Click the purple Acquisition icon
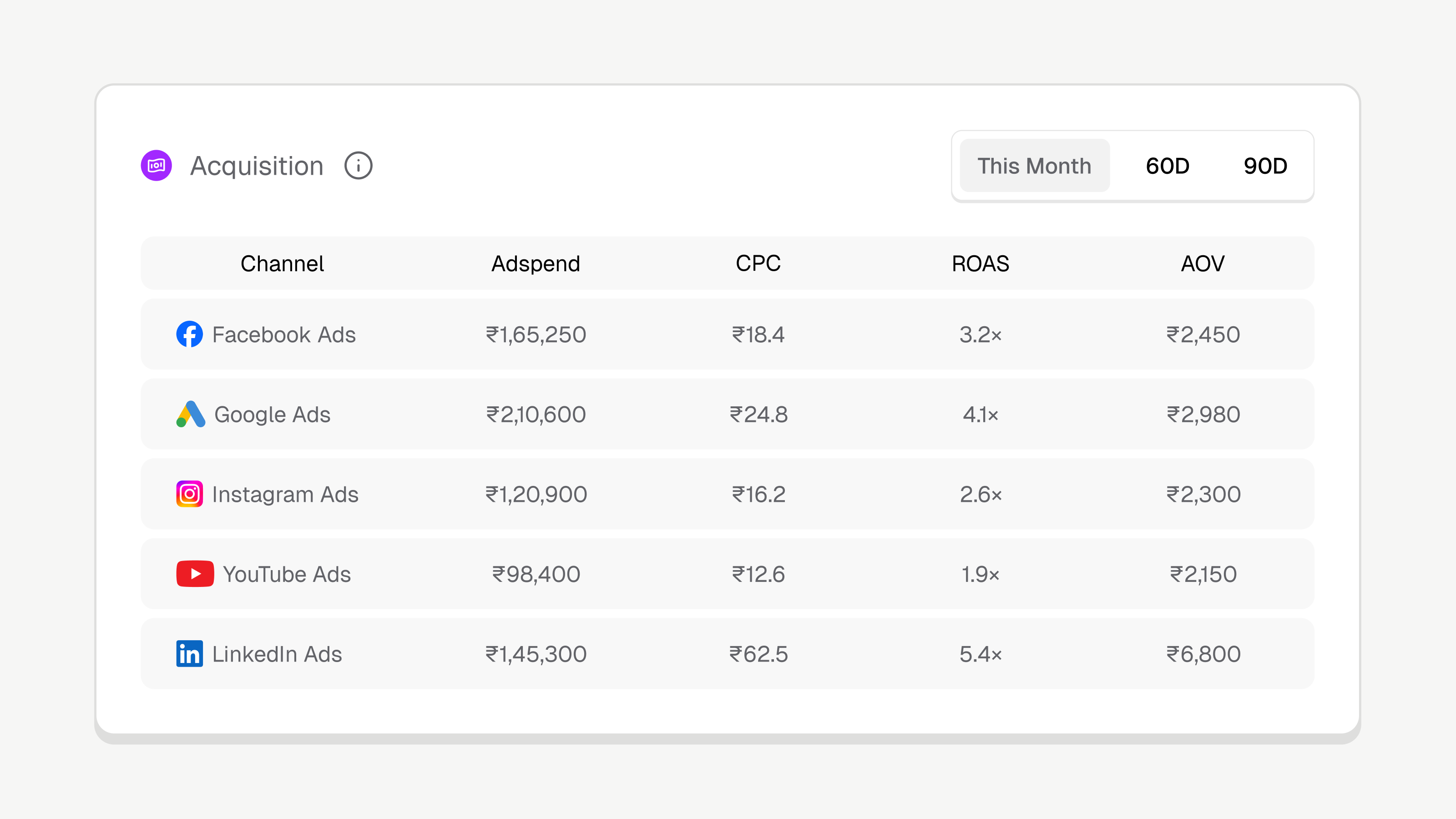The height and width of the screenshot is (819, 1456). (x=156, y=166)
